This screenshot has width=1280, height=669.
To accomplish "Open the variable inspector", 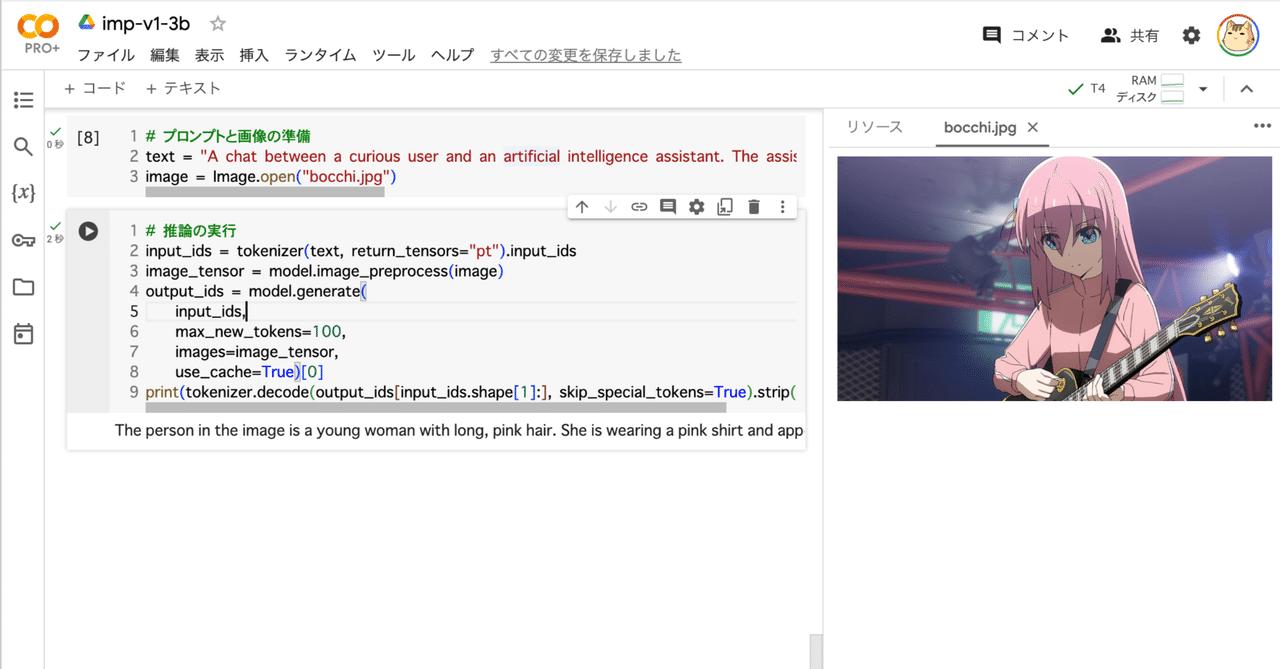I will 24,192.
